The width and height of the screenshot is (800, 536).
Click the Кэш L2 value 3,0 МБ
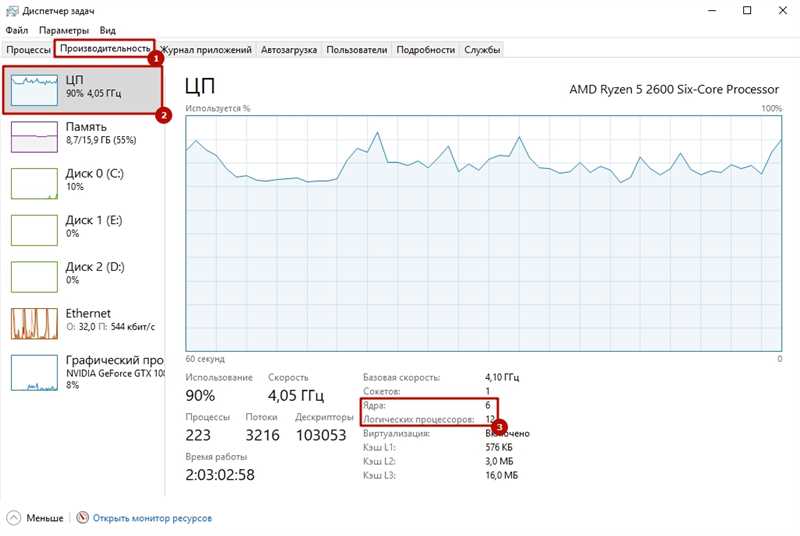pyautogui.click(x=499, y=462)
